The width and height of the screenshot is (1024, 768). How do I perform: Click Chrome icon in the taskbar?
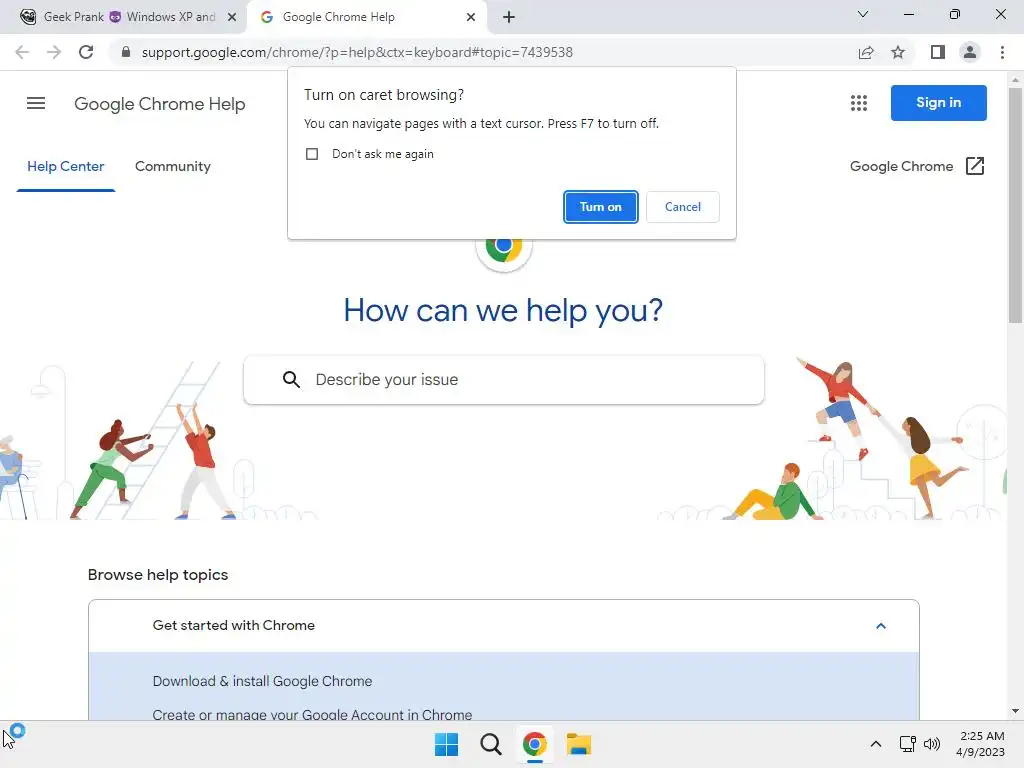(534, 744)
